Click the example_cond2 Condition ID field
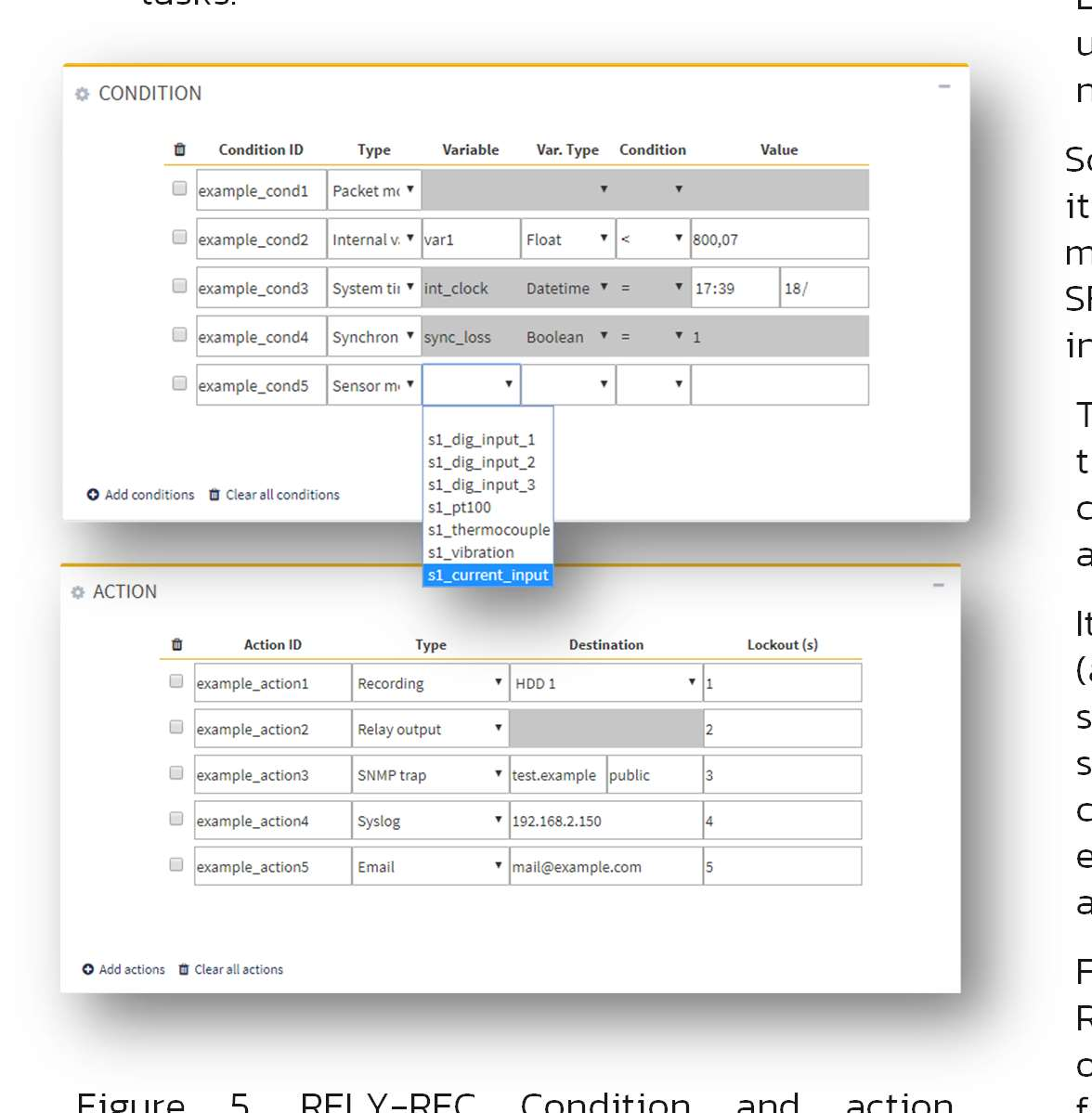Image resolution: width=1092 pixels, height=1113 pixels. (x=261, y=239)
